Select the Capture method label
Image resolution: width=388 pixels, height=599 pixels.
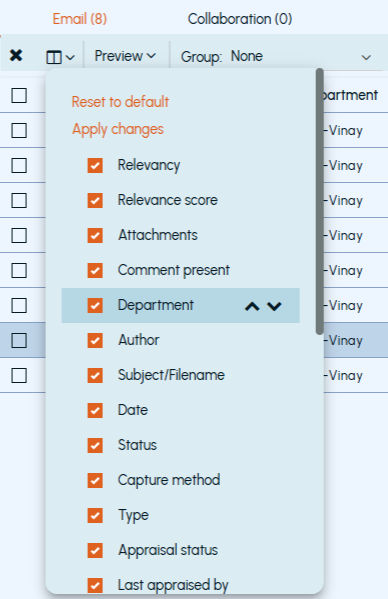coord(169,480)
